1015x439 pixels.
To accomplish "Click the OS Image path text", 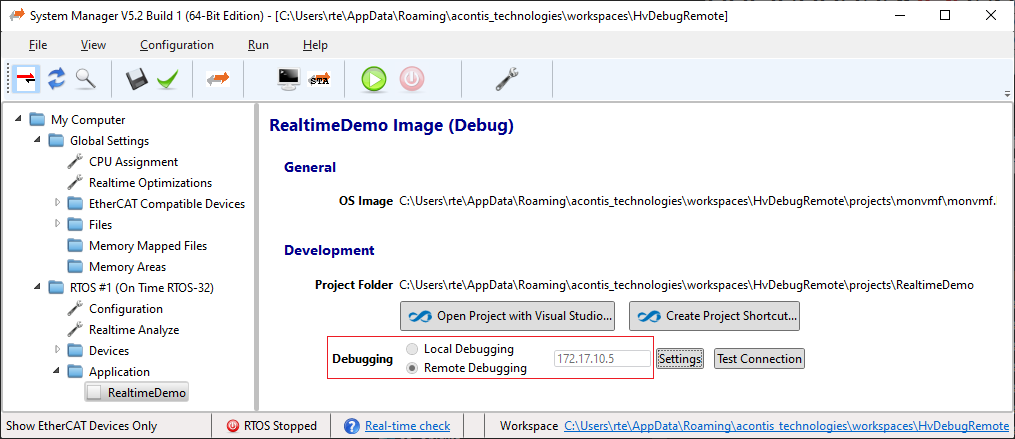I will coord(697,201).
